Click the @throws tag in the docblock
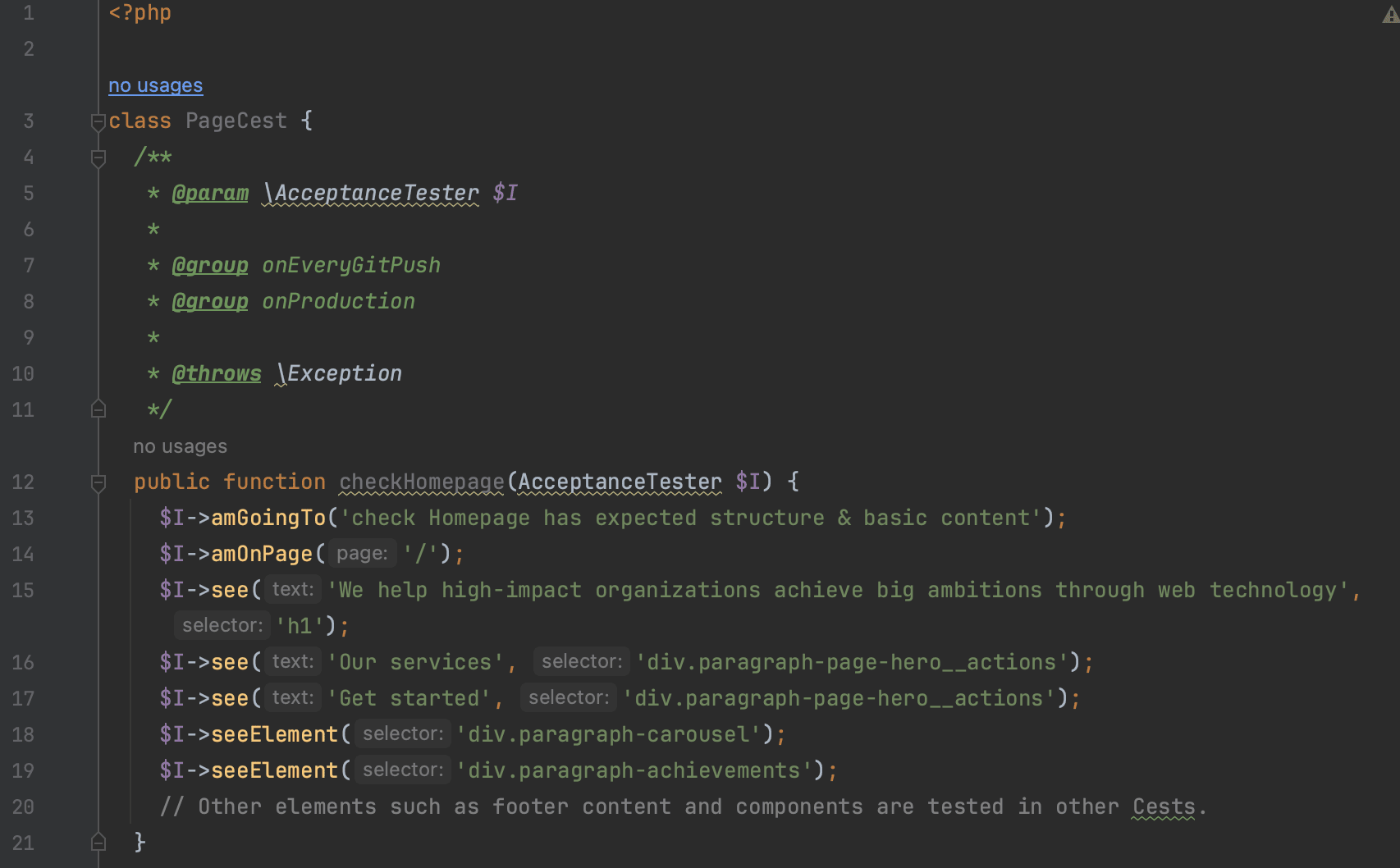Image resolution: width=1400 pixels, height=868 pixels. 217,374
